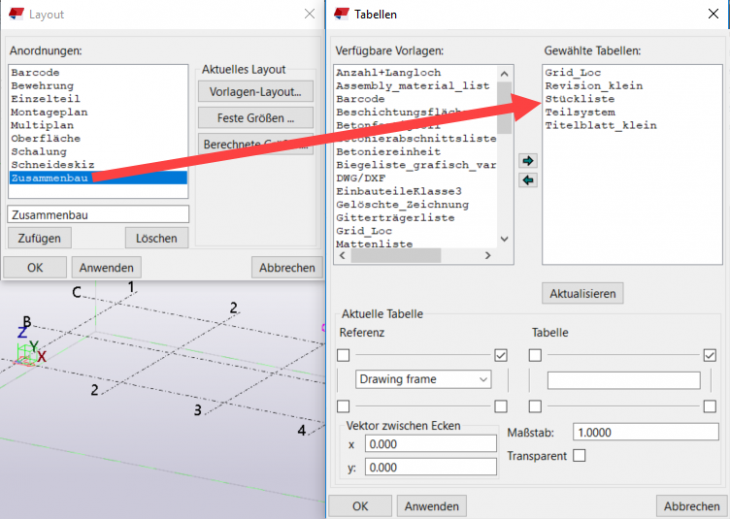Click the green left arrow to remove table
Viewport: 730px width, 519px height.
point(529,180)
